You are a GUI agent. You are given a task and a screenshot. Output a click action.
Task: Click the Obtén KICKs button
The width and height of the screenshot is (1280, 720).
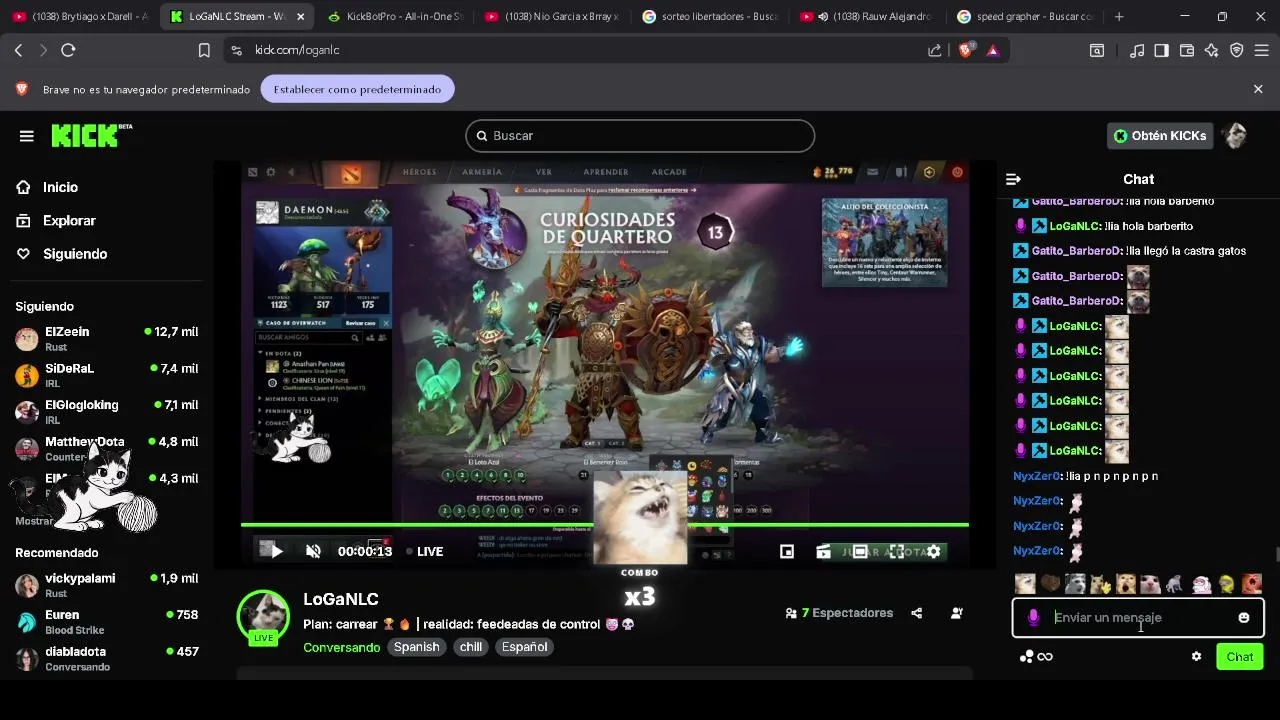[x=1159, y=136]
